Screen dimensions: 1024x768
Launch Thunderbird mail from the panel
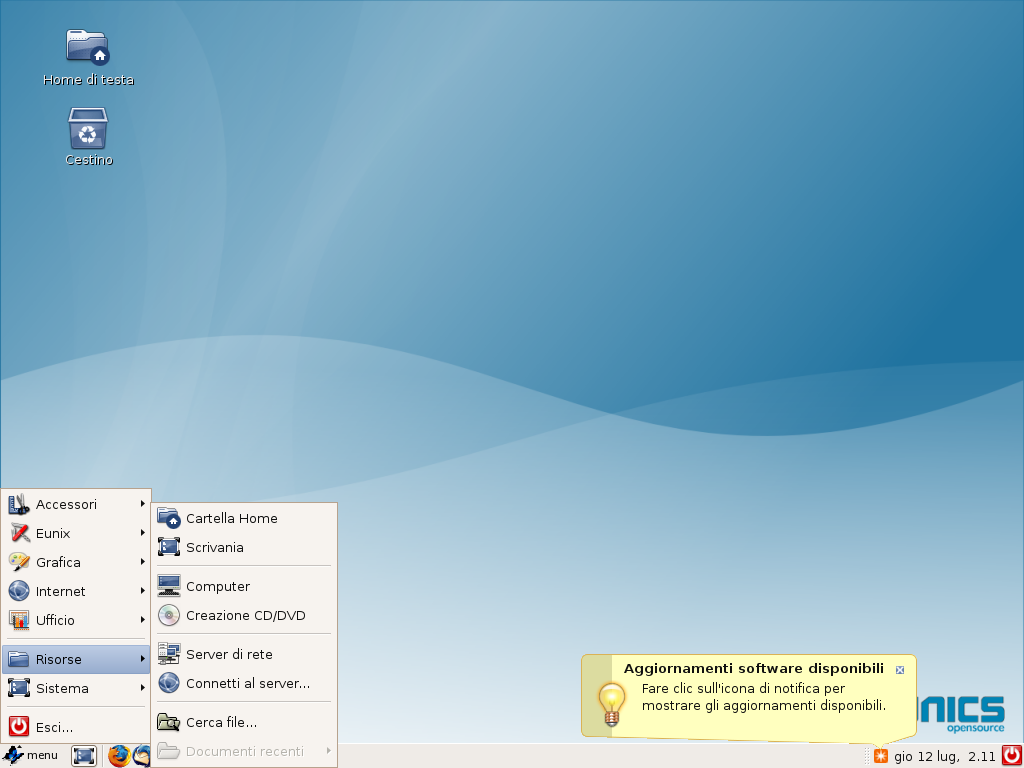142,756
